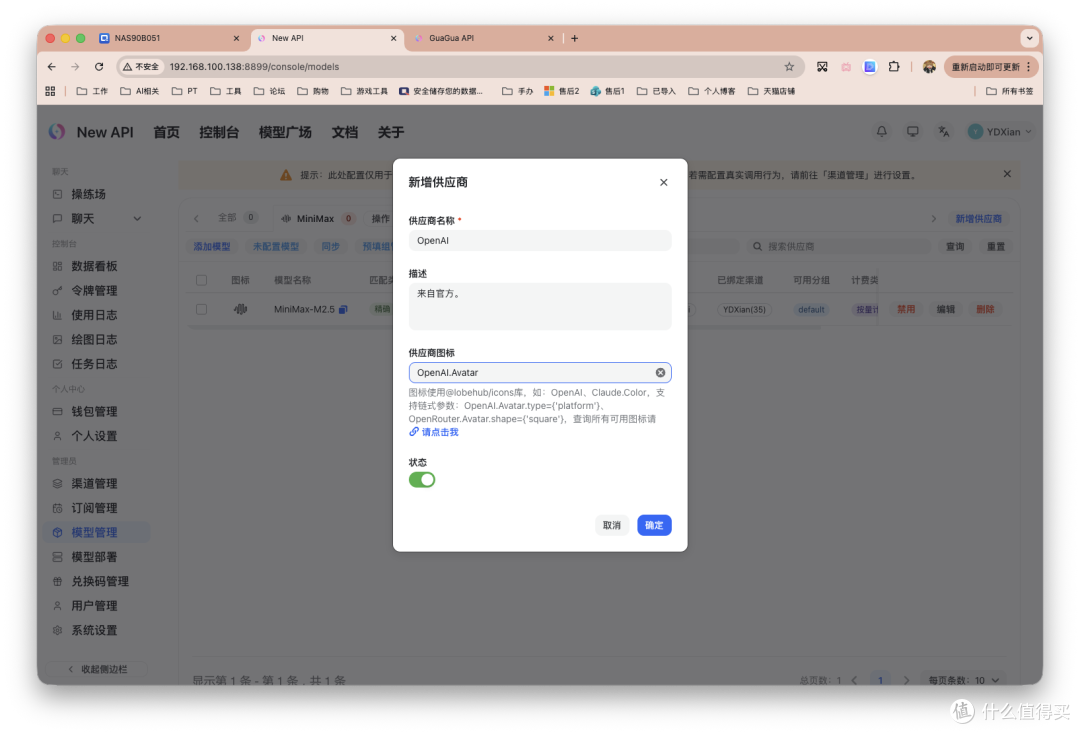Select the MiniMax vendor tab
This screenshot has width=1080, height=734.
coord(317,218)
